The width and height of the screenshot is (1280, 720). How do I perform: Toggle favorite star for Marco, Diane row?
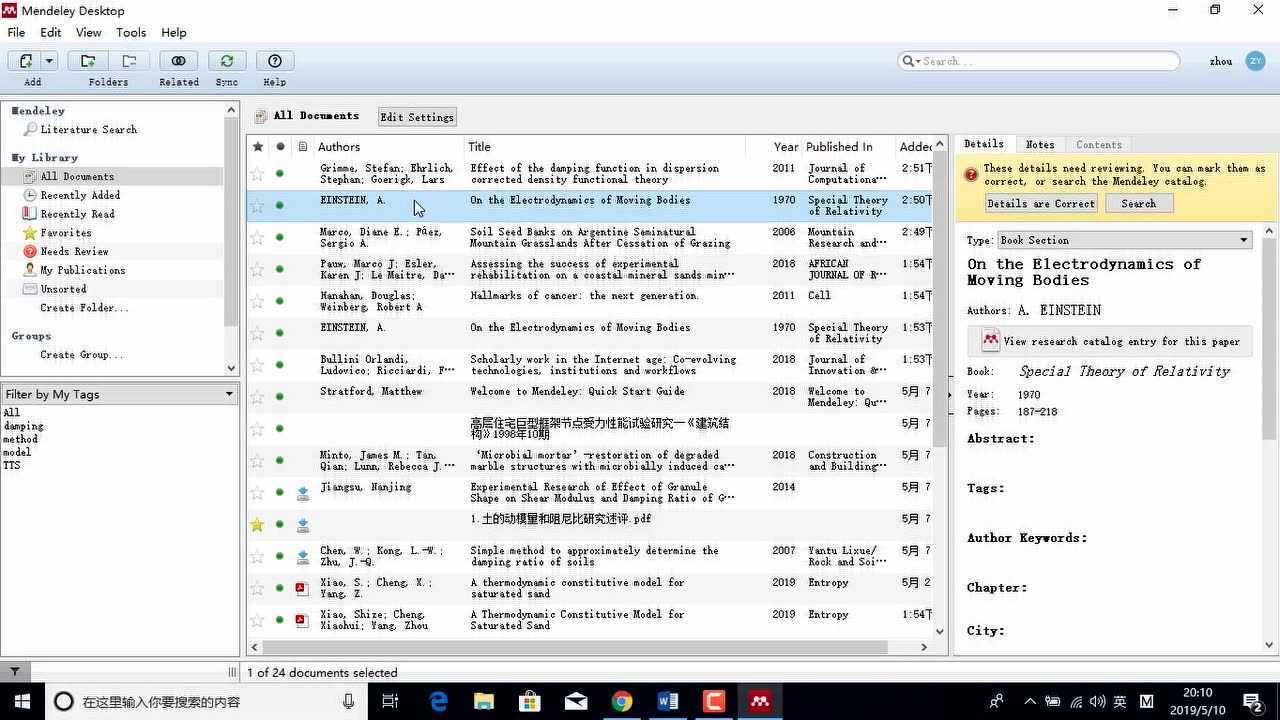[257, 237]
